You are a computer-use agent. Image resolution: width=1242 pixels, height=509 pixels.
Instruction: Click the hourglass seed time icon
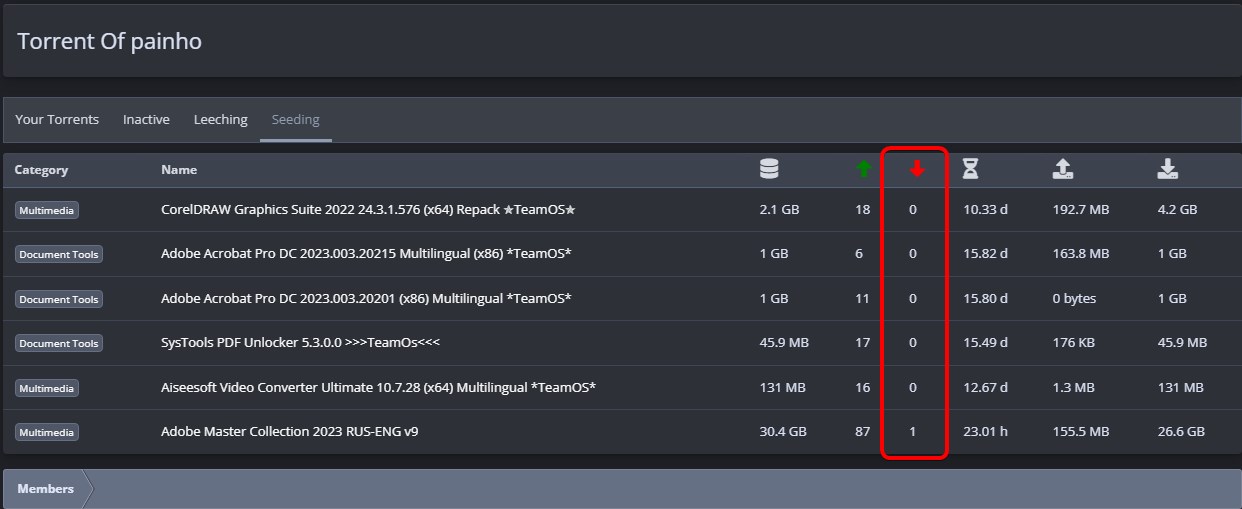[971, 170]
